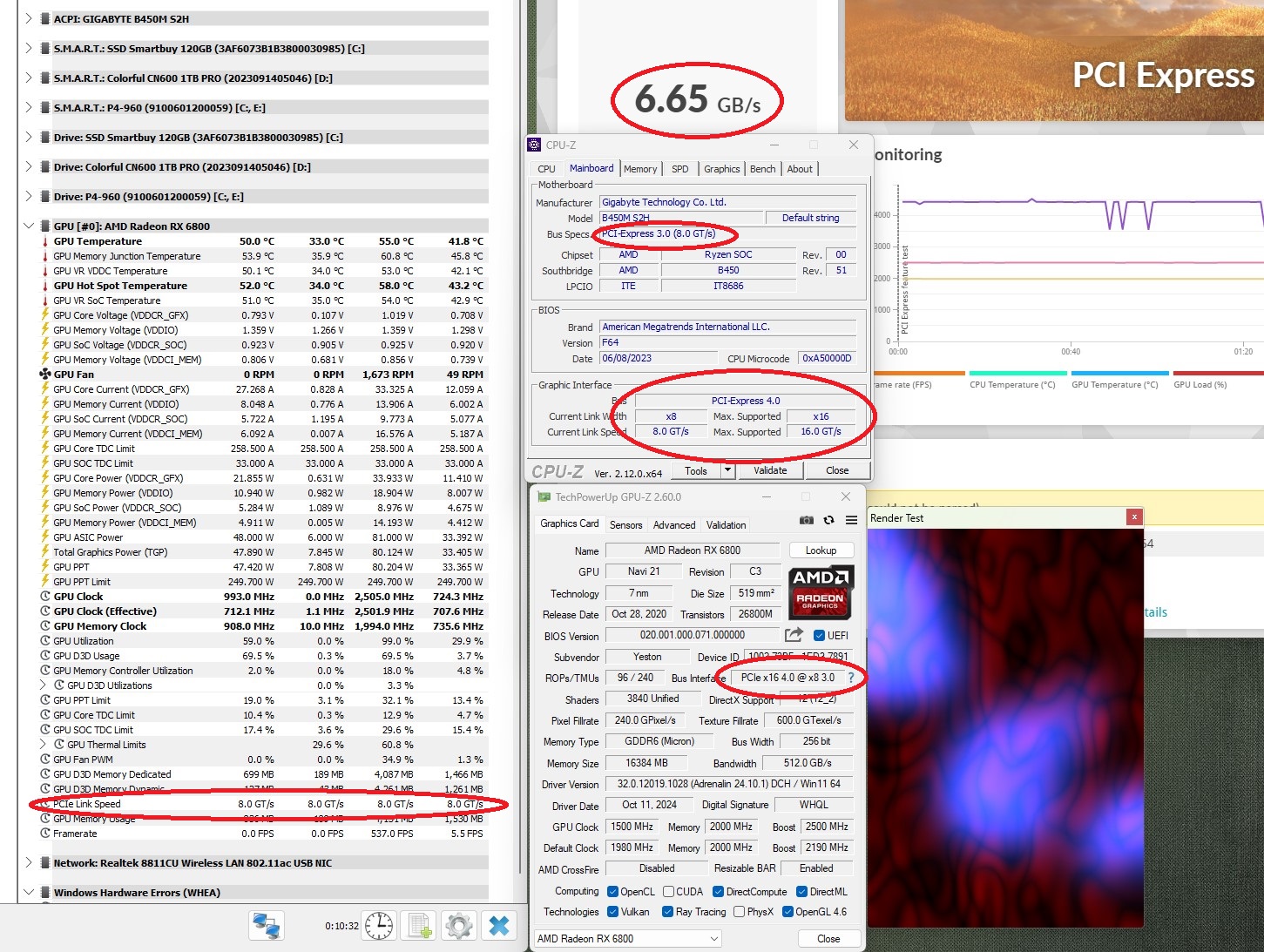
Task: Toggle the Vulkan checkbox
Action: pyautogui.click(x=613, y=912)
